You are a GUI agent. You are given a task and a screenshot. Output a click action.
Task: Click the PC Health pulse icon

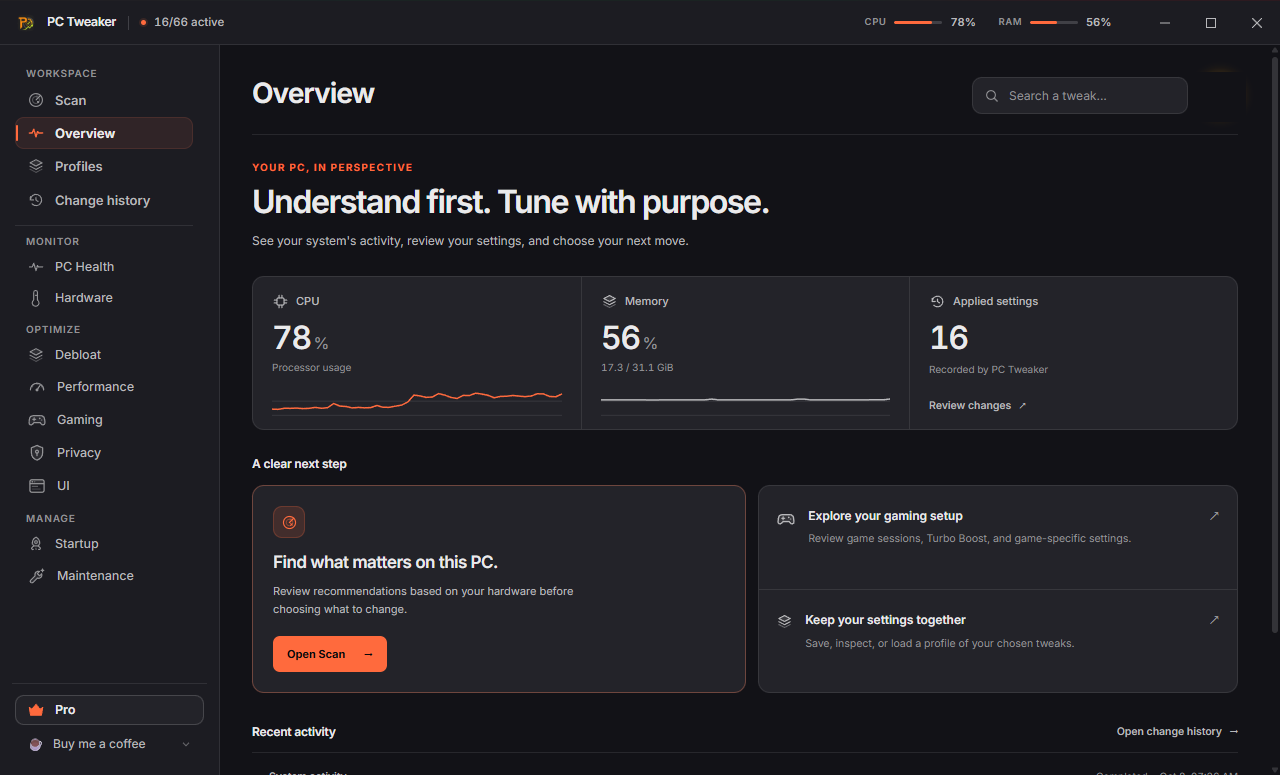pos(36,267)
